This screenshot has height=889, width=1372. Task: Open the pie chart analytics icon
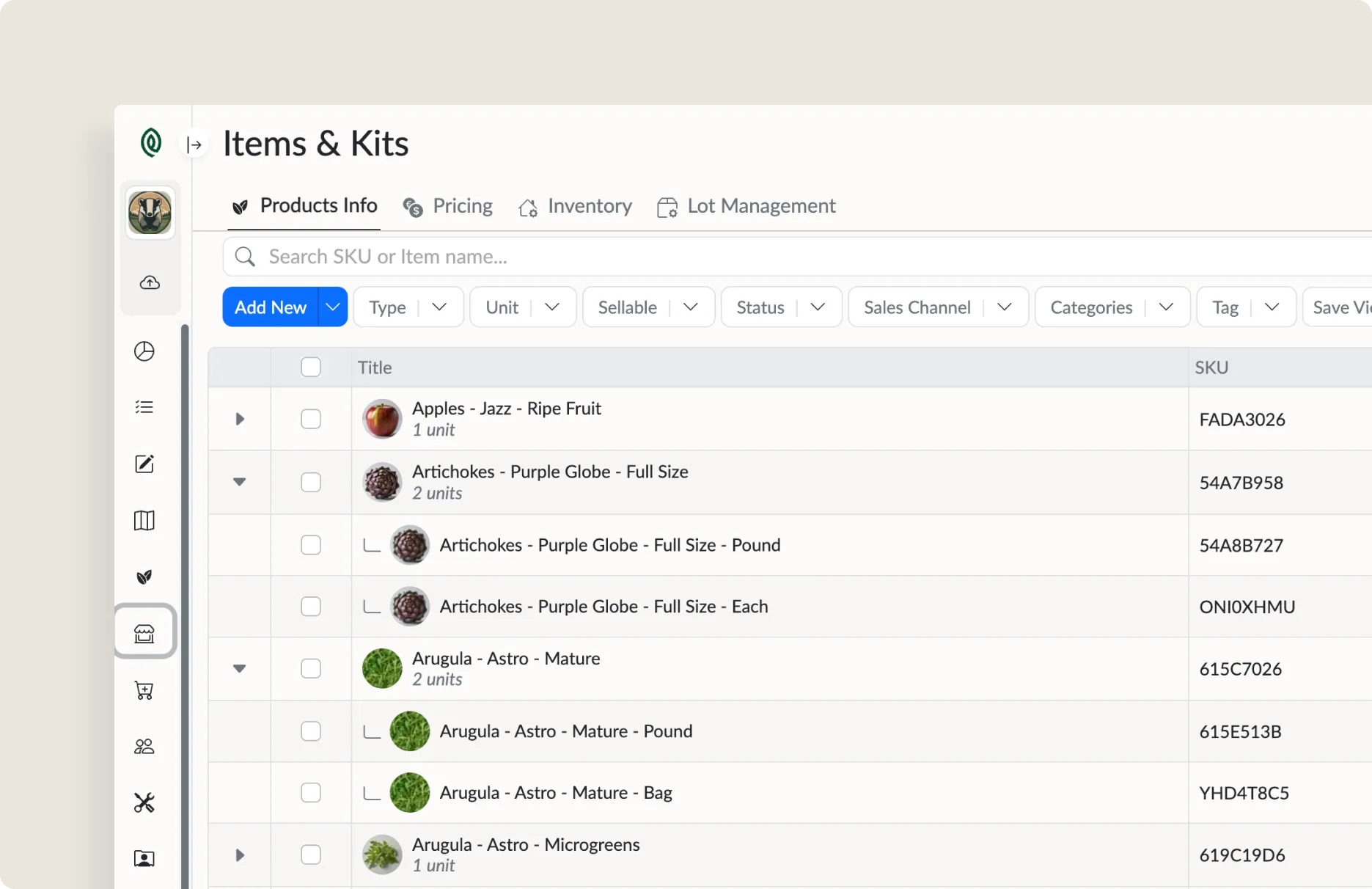144,351
